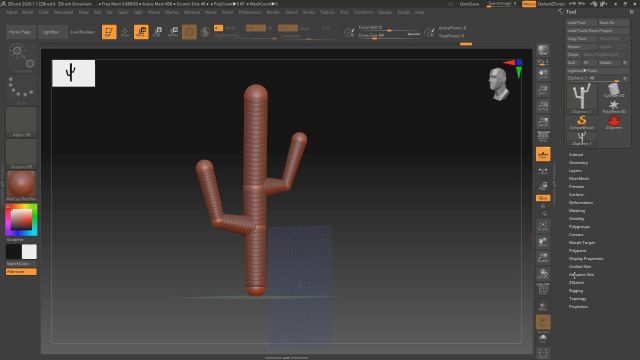Click the BPR render icon

pos(543,50)
